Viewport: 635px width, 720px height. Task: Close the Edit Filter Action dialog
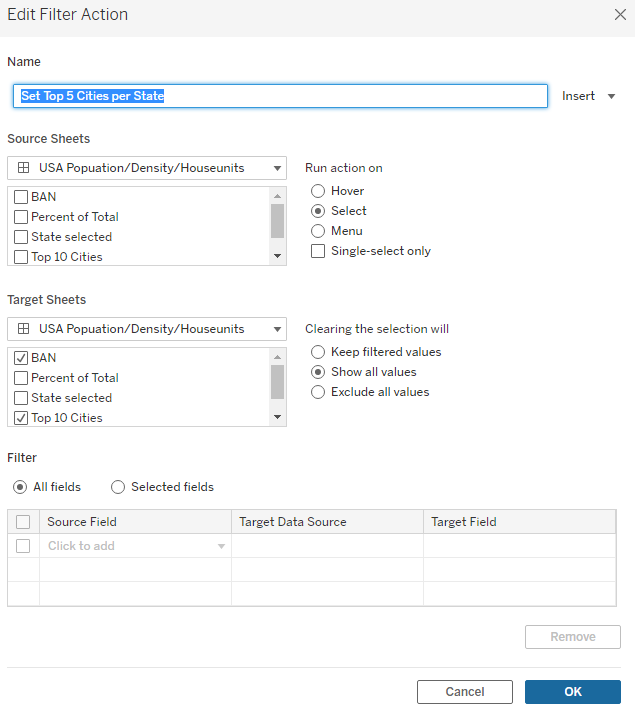(x=620, y=15)
